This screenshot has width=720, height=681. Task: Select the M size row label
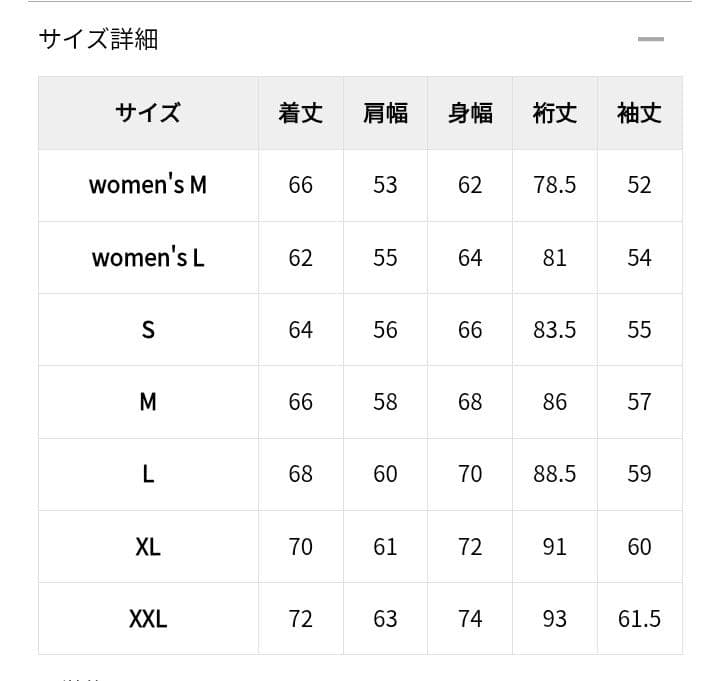pyautogui.click(x=148, y=402)
